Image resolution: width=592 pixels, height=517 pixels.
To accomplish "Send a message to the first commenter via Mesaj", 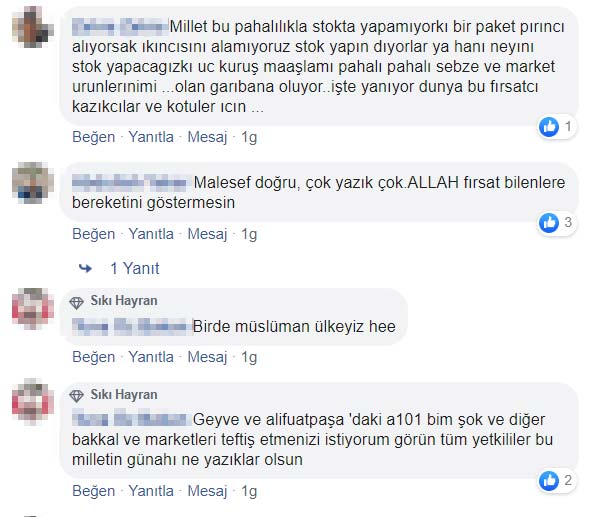I will tap(207, 137).
